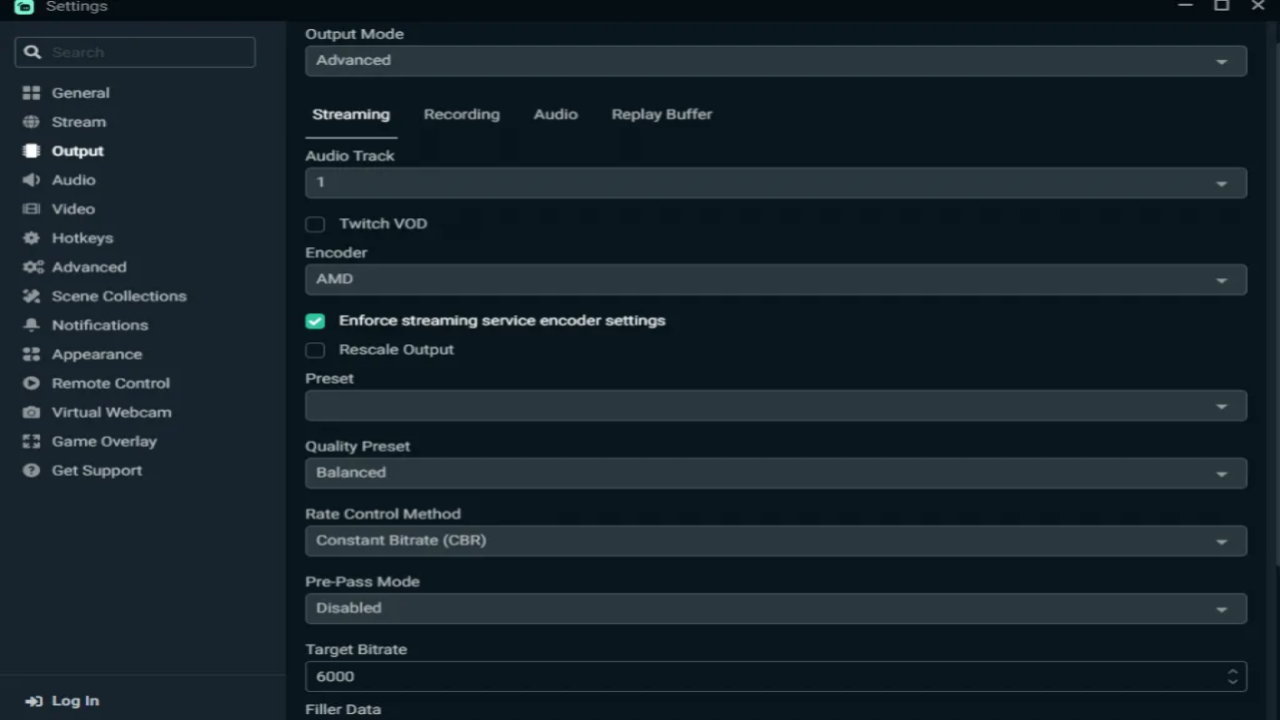Switch to the Recording tab

pyautogui.click(x=461, y=114)
